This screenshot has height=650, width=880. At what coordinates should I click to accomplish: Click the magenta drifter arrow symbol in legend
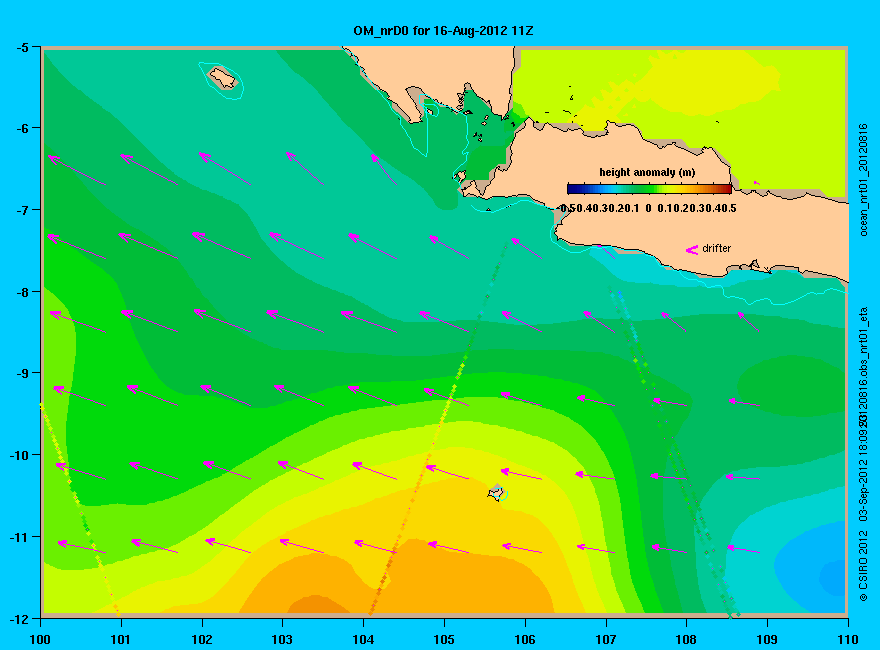point(692,250)
